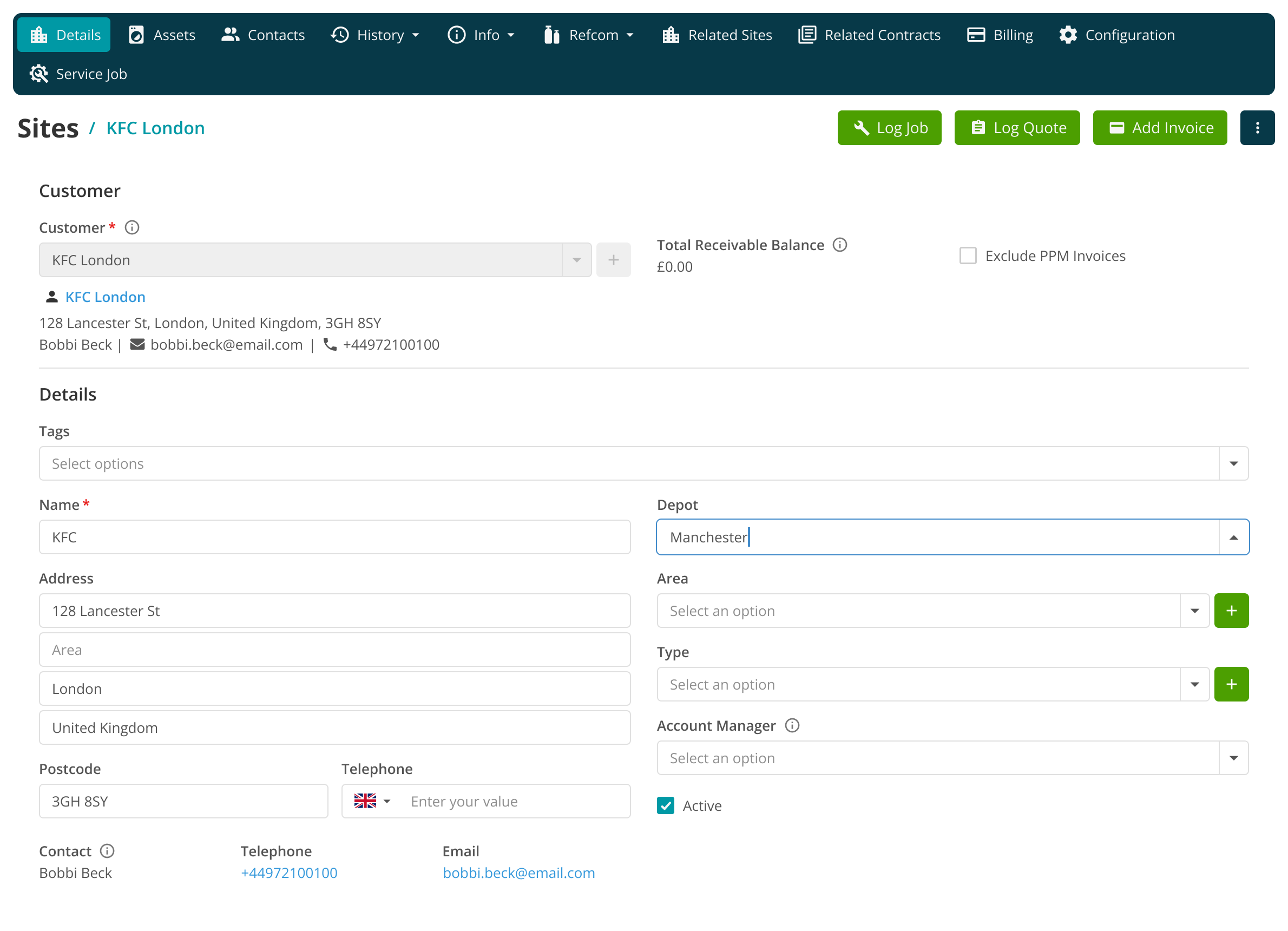Viewport: 1288px width, 931px height.
Task: Click the Postcode input field
Action: pyautogui.click(x=183, y=802)
